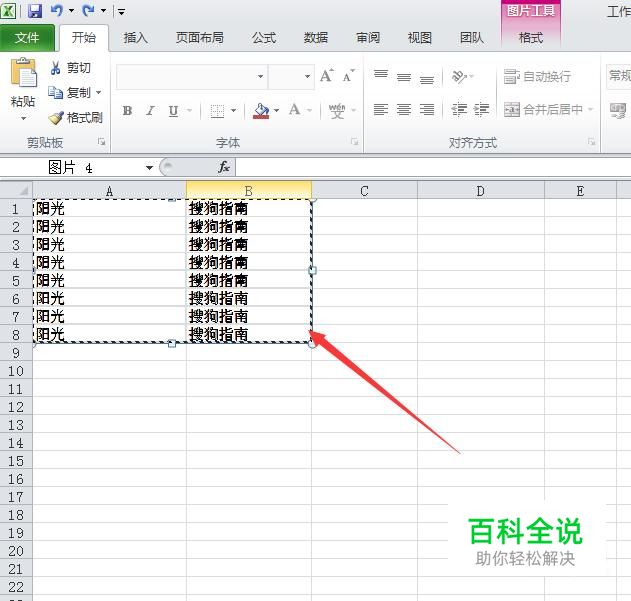Open the 字体 font dialog launcher
Viewport: 631px width, 601px height.
[354, 142]
